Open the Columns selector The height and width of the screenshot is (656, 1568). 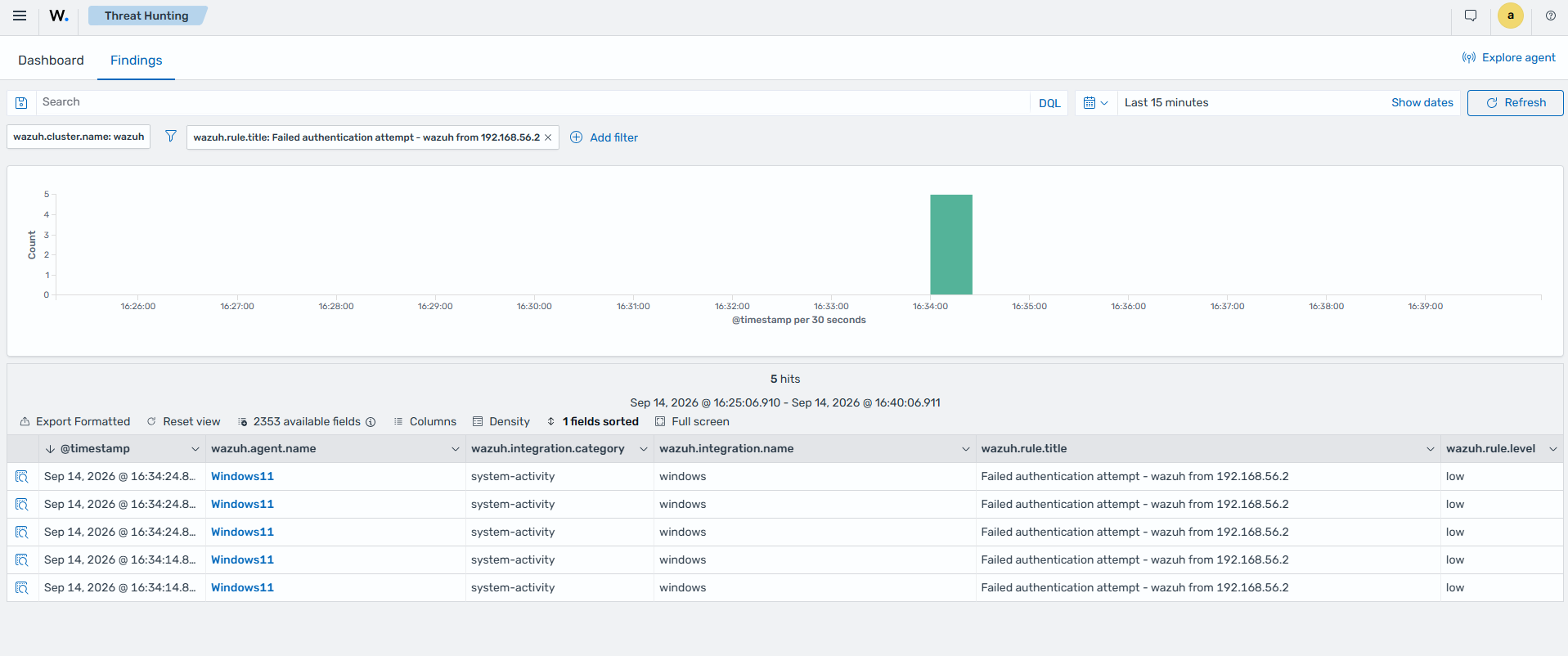point(425,422)
